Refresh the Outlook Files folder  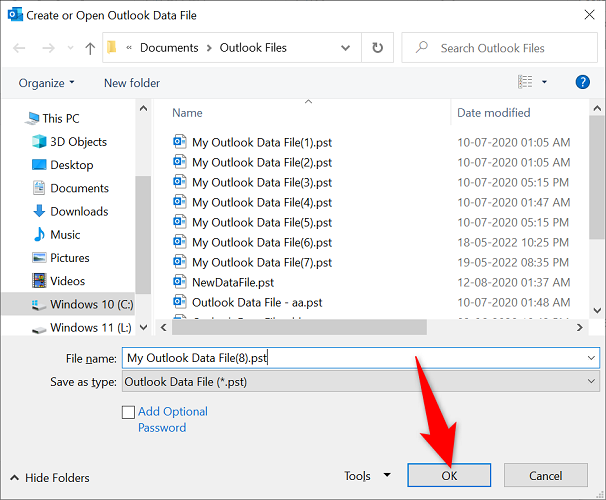tap(377, 48)
